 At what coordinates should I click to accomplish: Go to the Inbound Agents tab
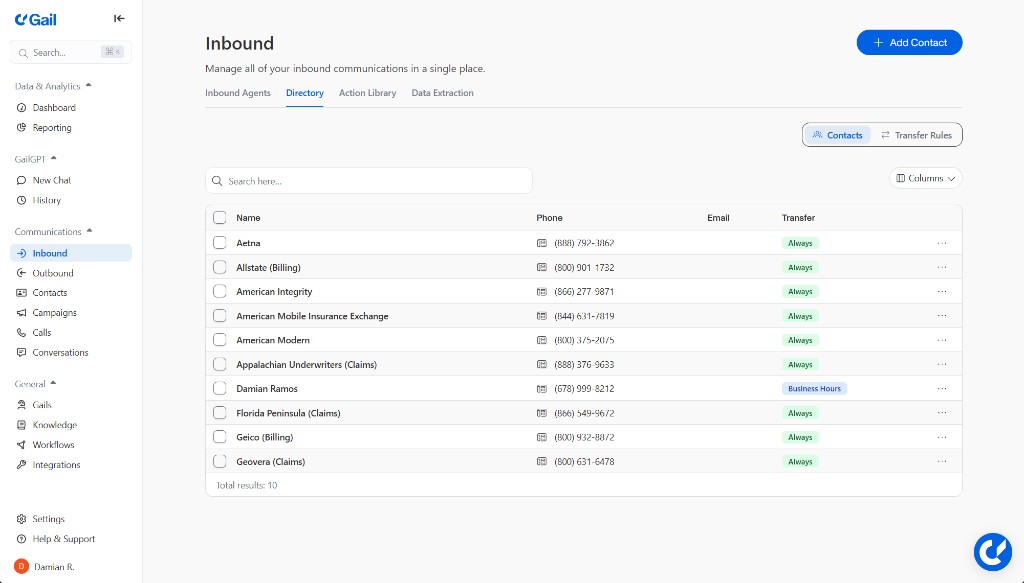coord(238,93)
